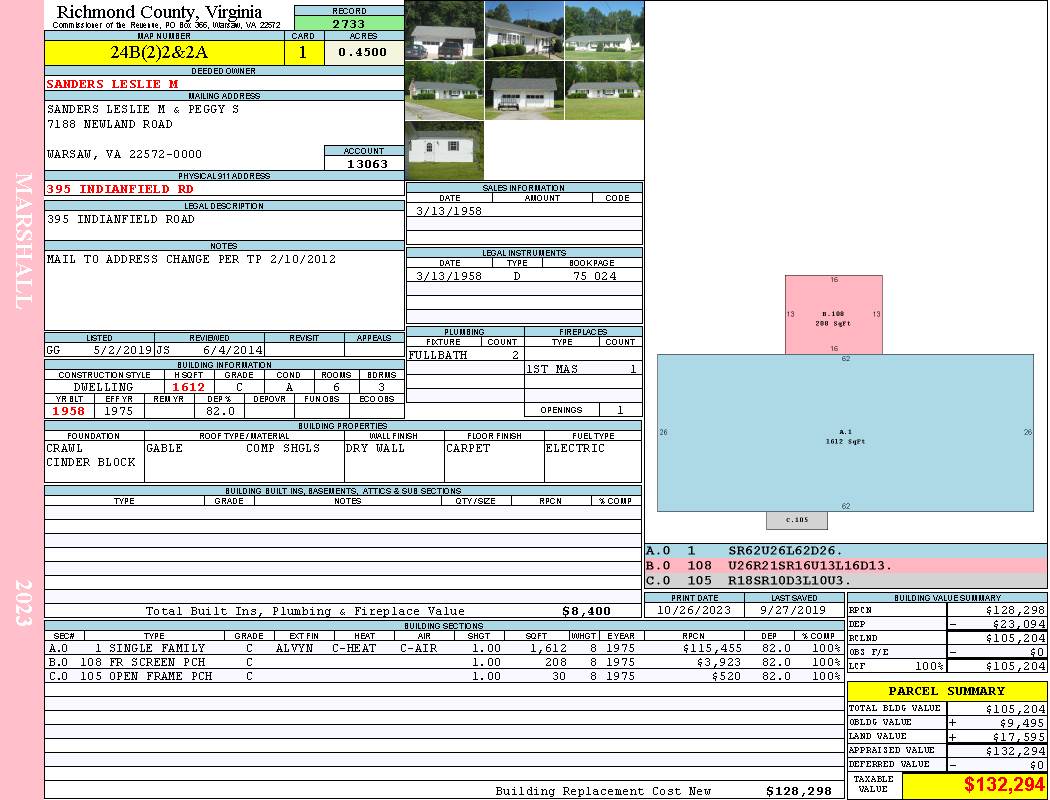This screenshot has width=1050, height=800.
Task: Select the B.0 sketch vector code line
Action: (x=845, y=566)
